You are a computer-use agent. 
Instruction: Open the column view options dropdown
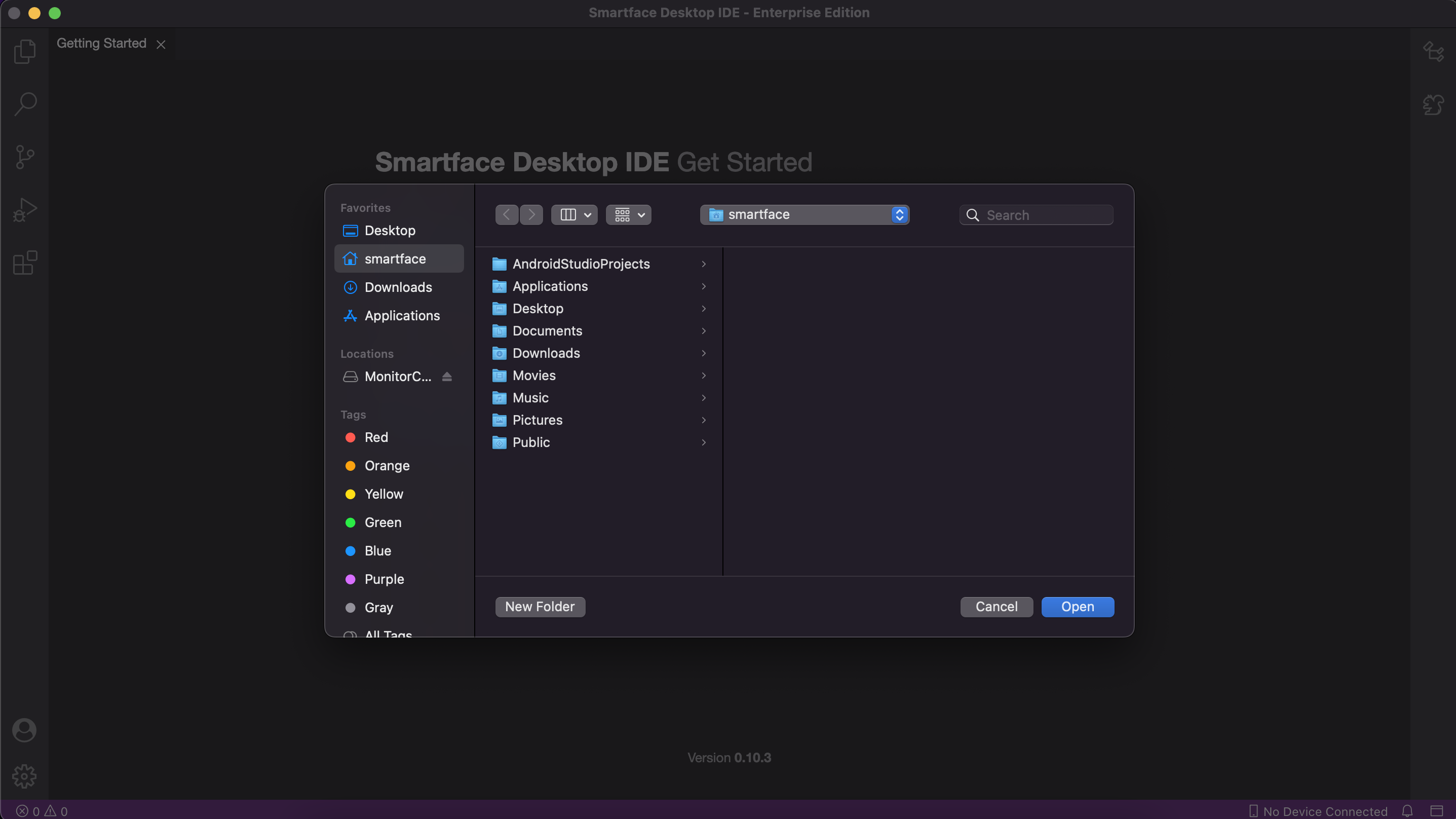tap(574, 215)
